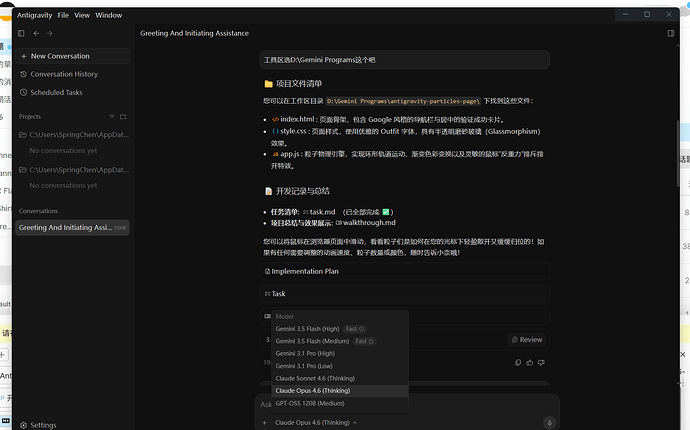The height and width of the screenshot is (430, 690).
Task: Go back with the left arrow
Action: (x=36, y=33)
